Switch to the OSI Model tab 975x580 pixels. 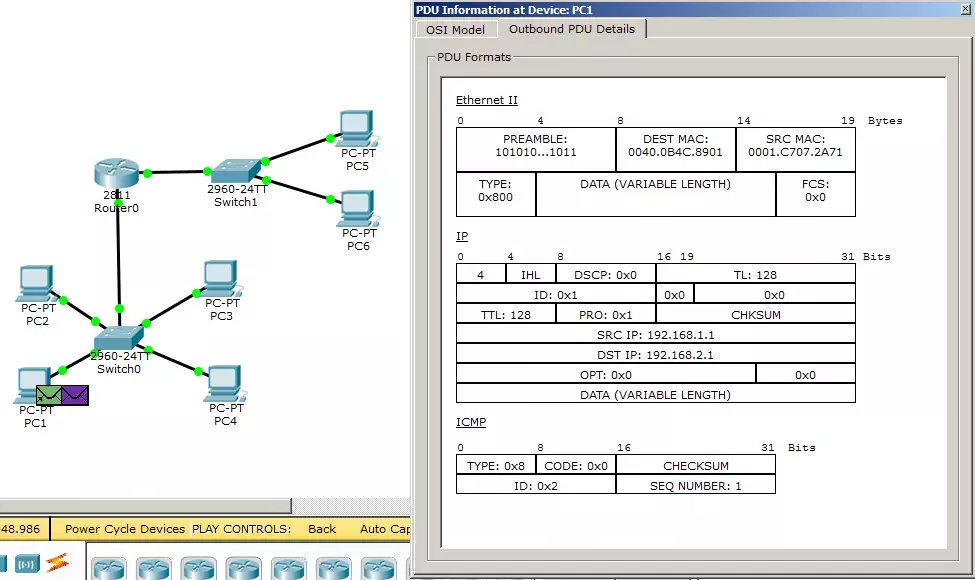pyautogui.click(x=455, y=30)
